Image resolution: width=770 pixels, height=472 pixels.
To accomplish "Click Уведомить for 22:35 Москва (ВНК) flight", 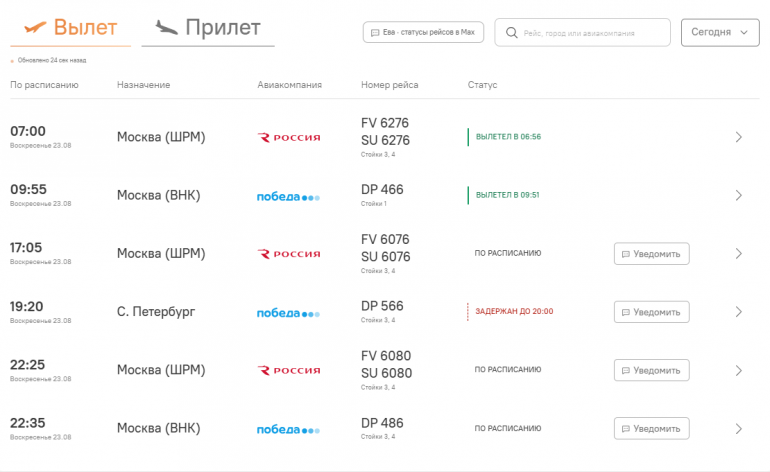I will point(652,429).
